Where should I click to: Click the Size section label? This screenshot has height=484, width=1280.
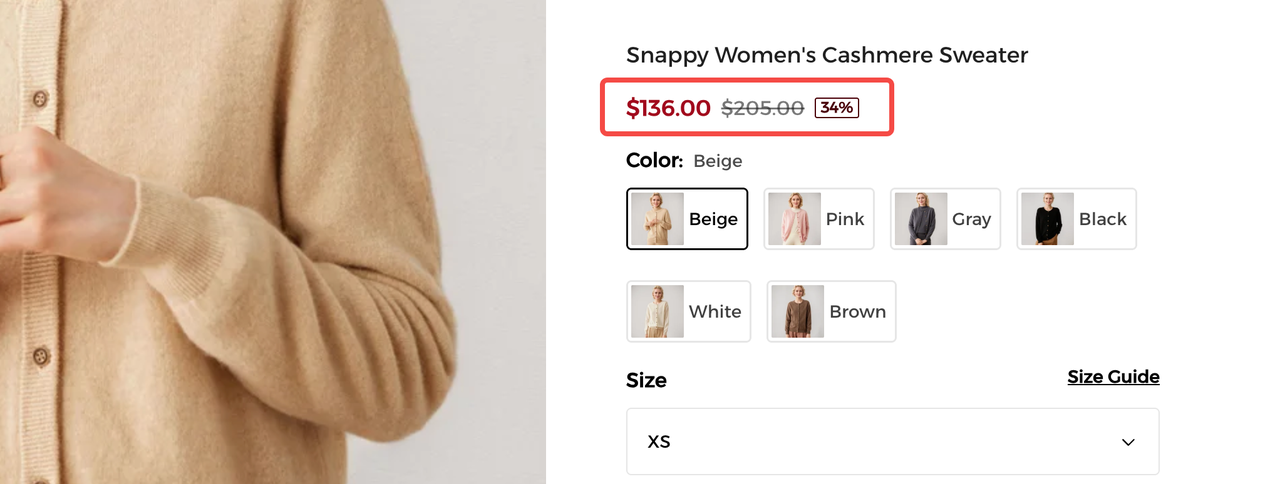646,380
